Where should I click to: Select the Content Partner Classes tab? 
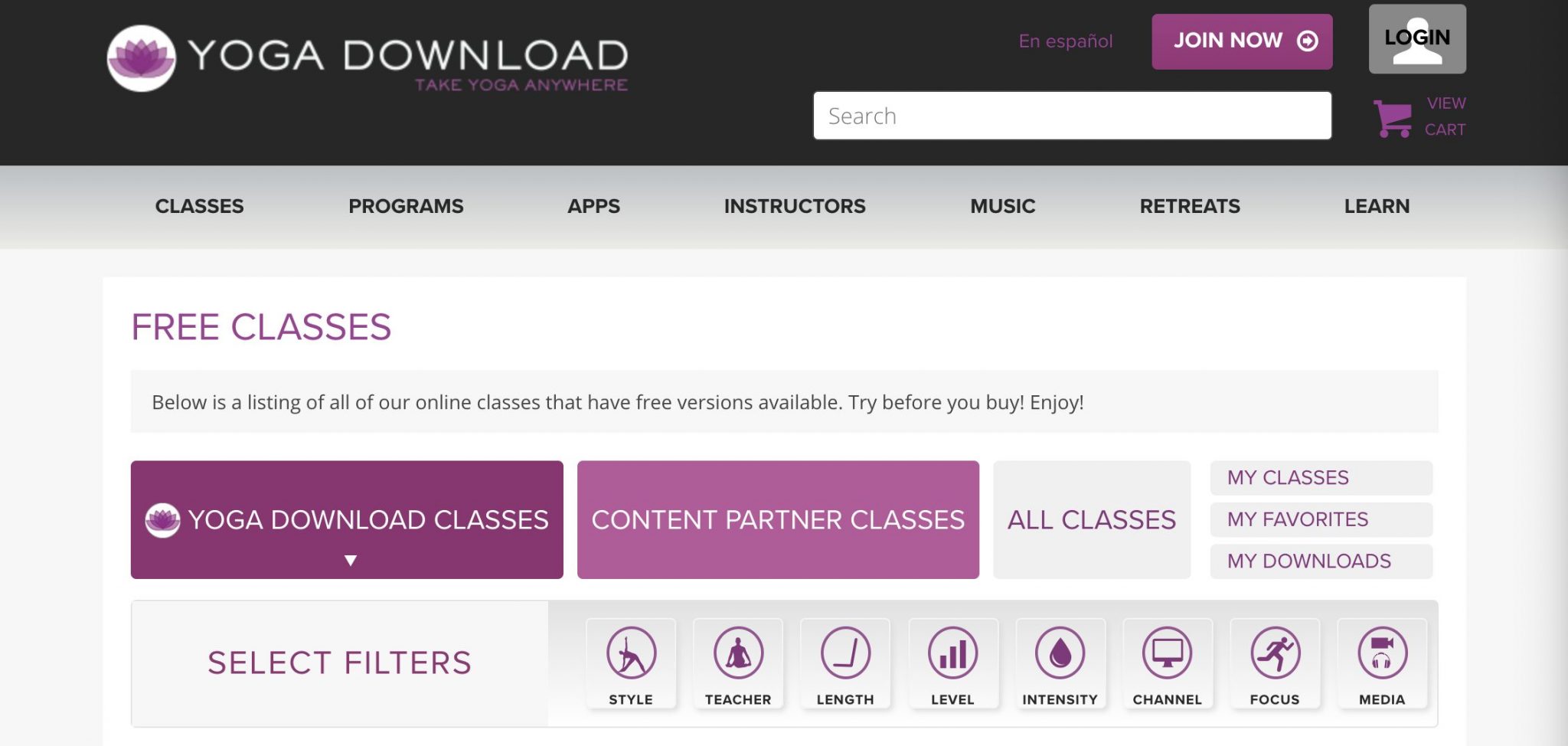[x=778, y=519]
